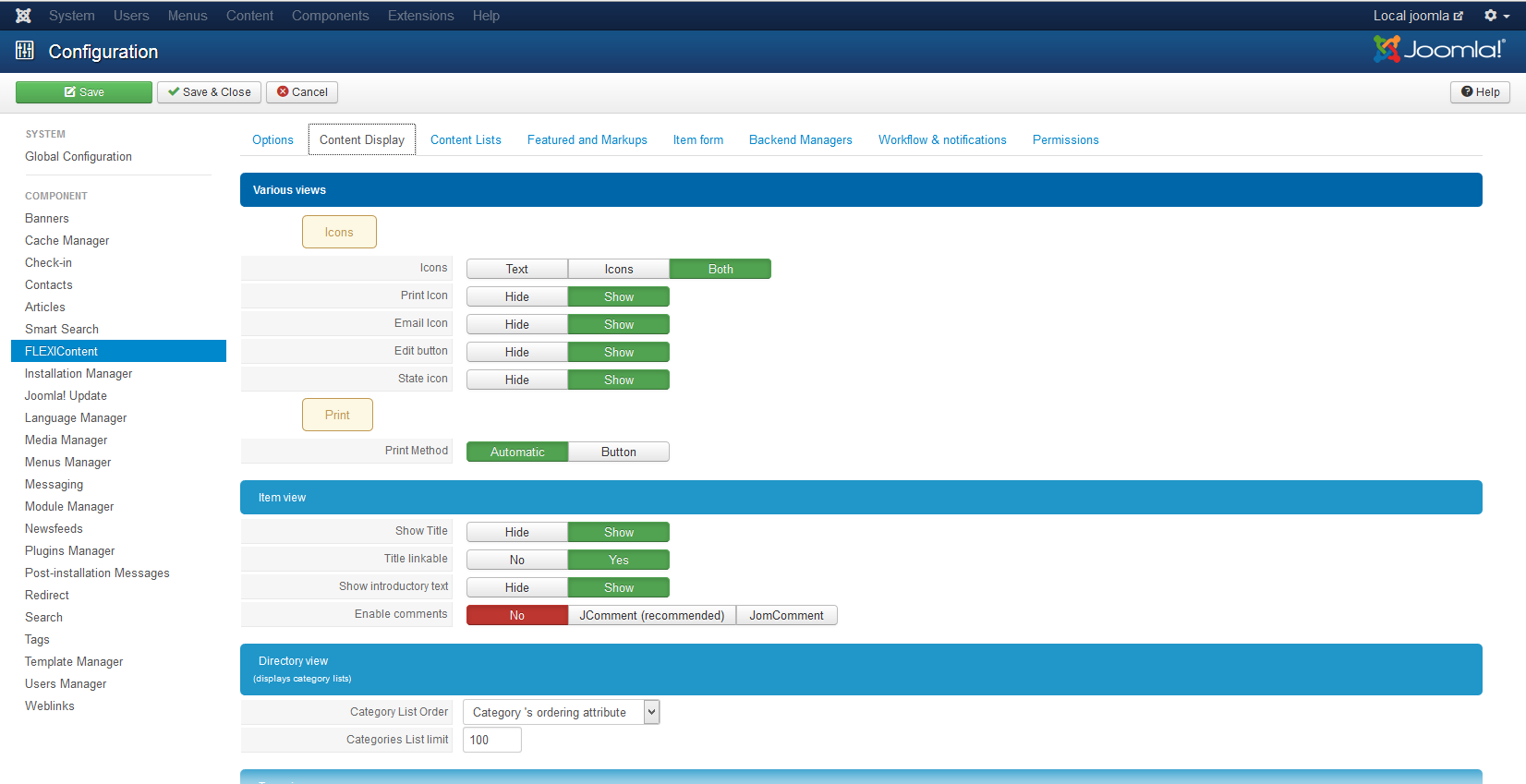
Task: Set Print Method to Button
Action: tap(618, 452)
